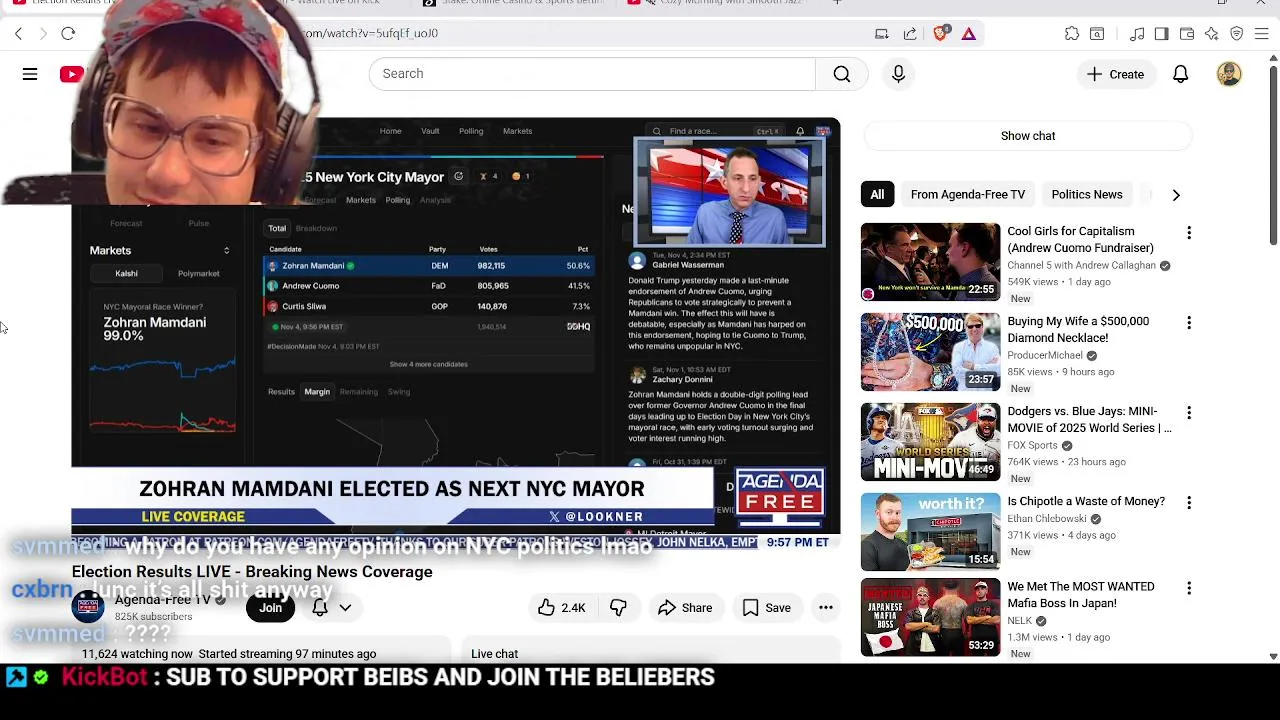Open the tab search icon in toolbar
This screenshot has width=1280, height=720.
tap(1097, 34)
